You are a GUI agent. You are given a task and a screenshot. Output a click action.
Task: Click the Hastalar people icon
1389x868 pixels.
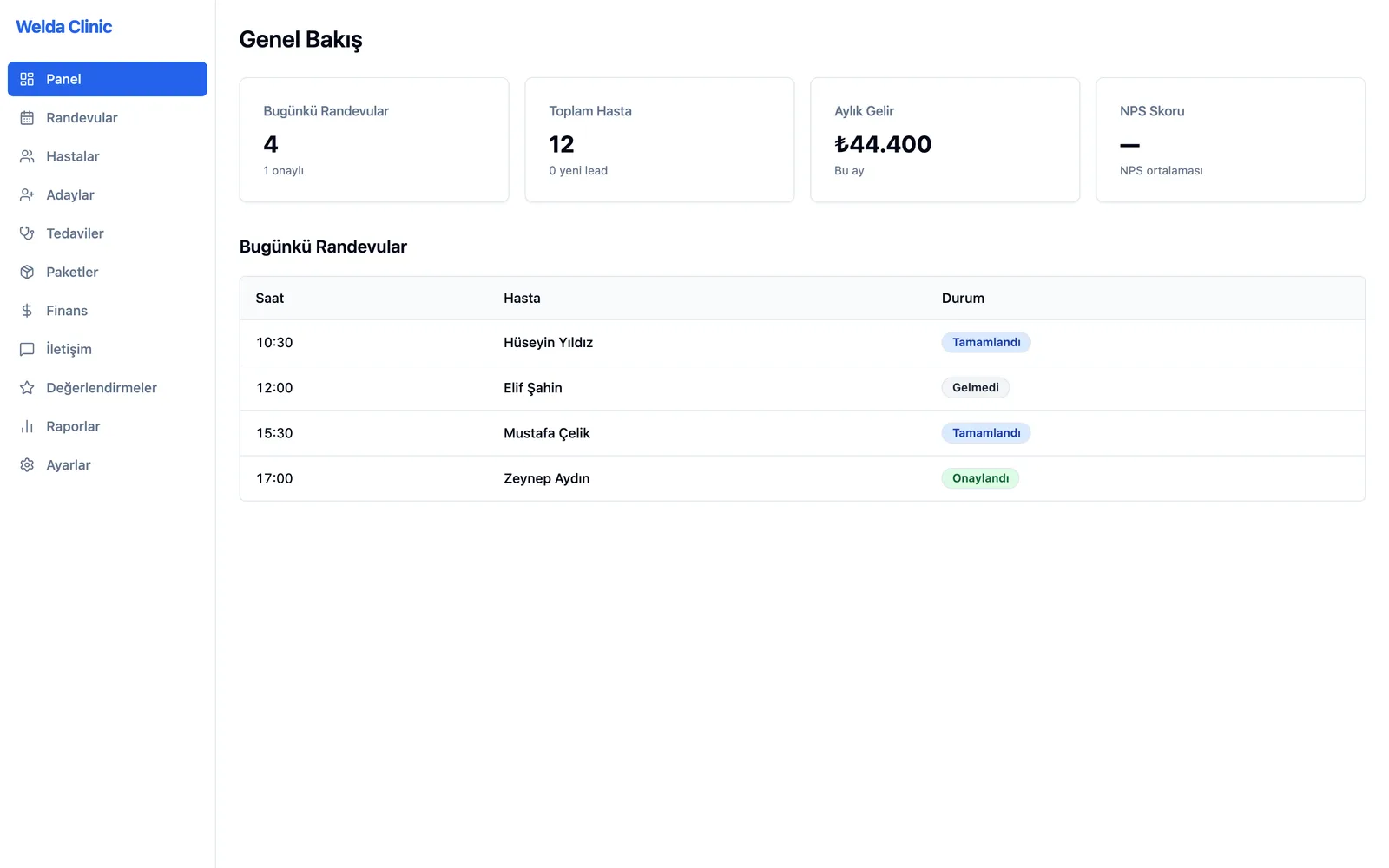(27, 156)
